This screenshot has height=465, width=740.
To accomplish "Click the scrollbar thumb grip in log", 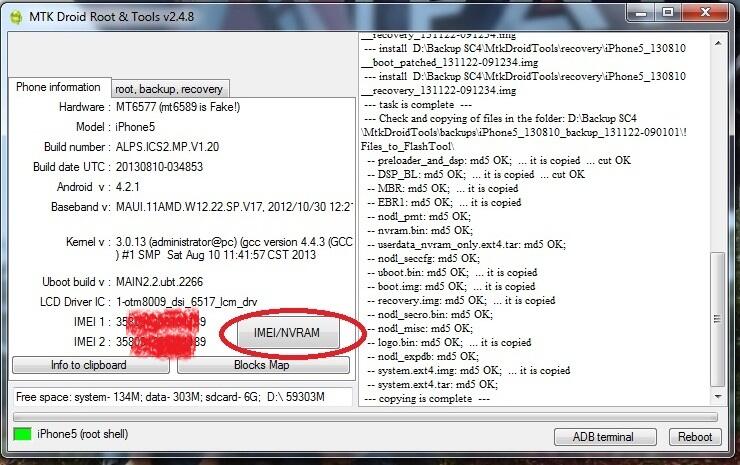I will pos(717,319).
